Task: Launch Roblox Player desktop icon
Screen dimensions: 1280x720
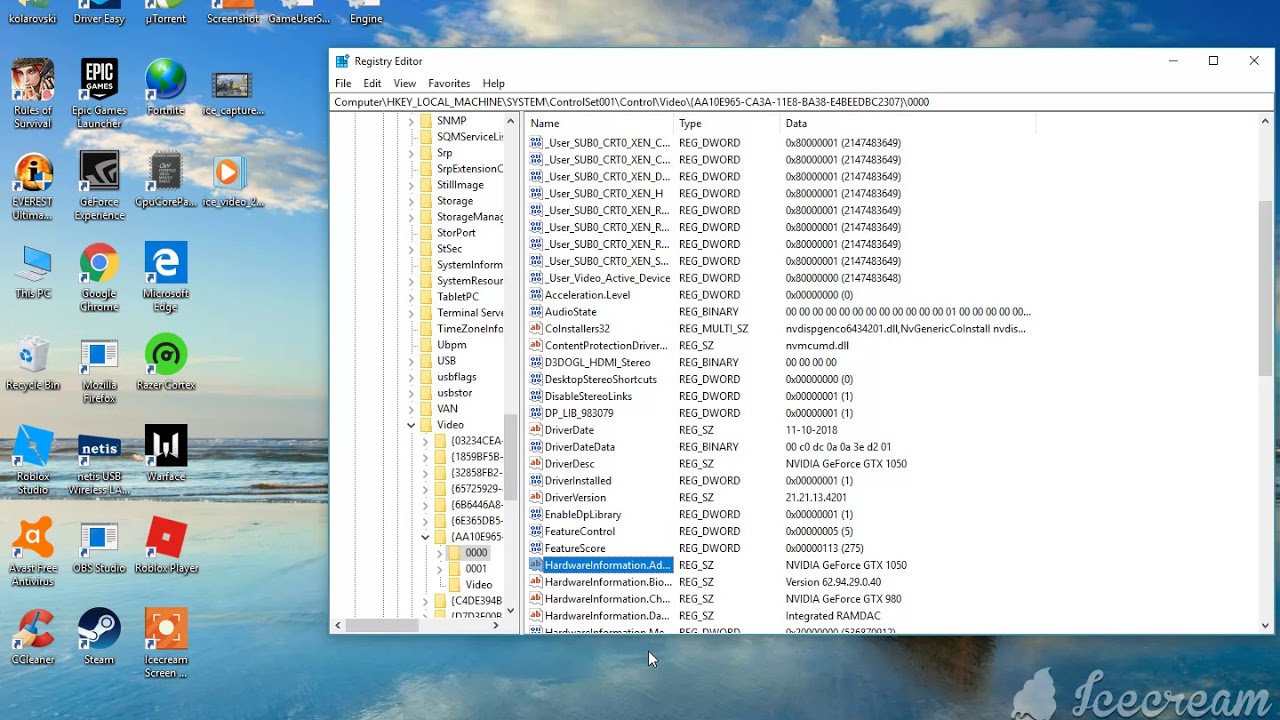Action: click(x=165, y=546)
